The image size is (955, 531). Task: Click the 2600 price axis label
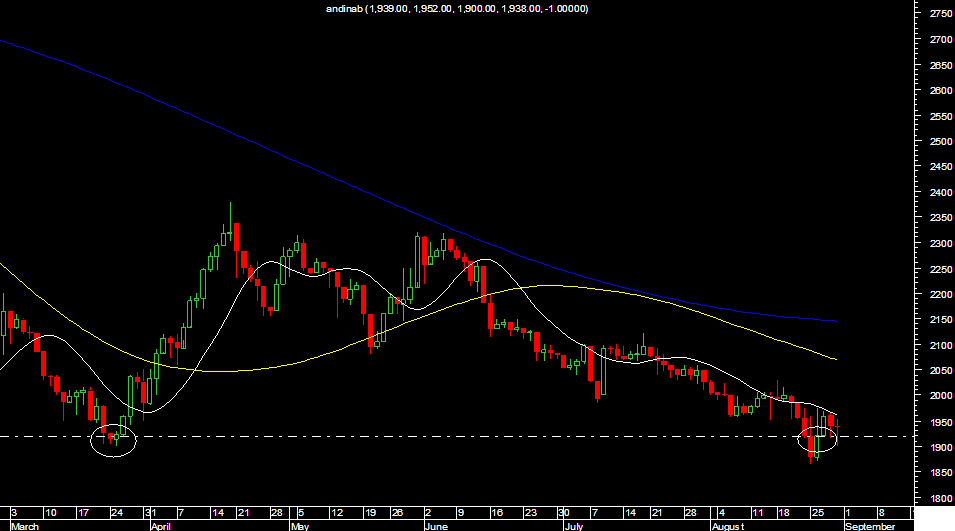pyautogui.click(x=941, y=91)
